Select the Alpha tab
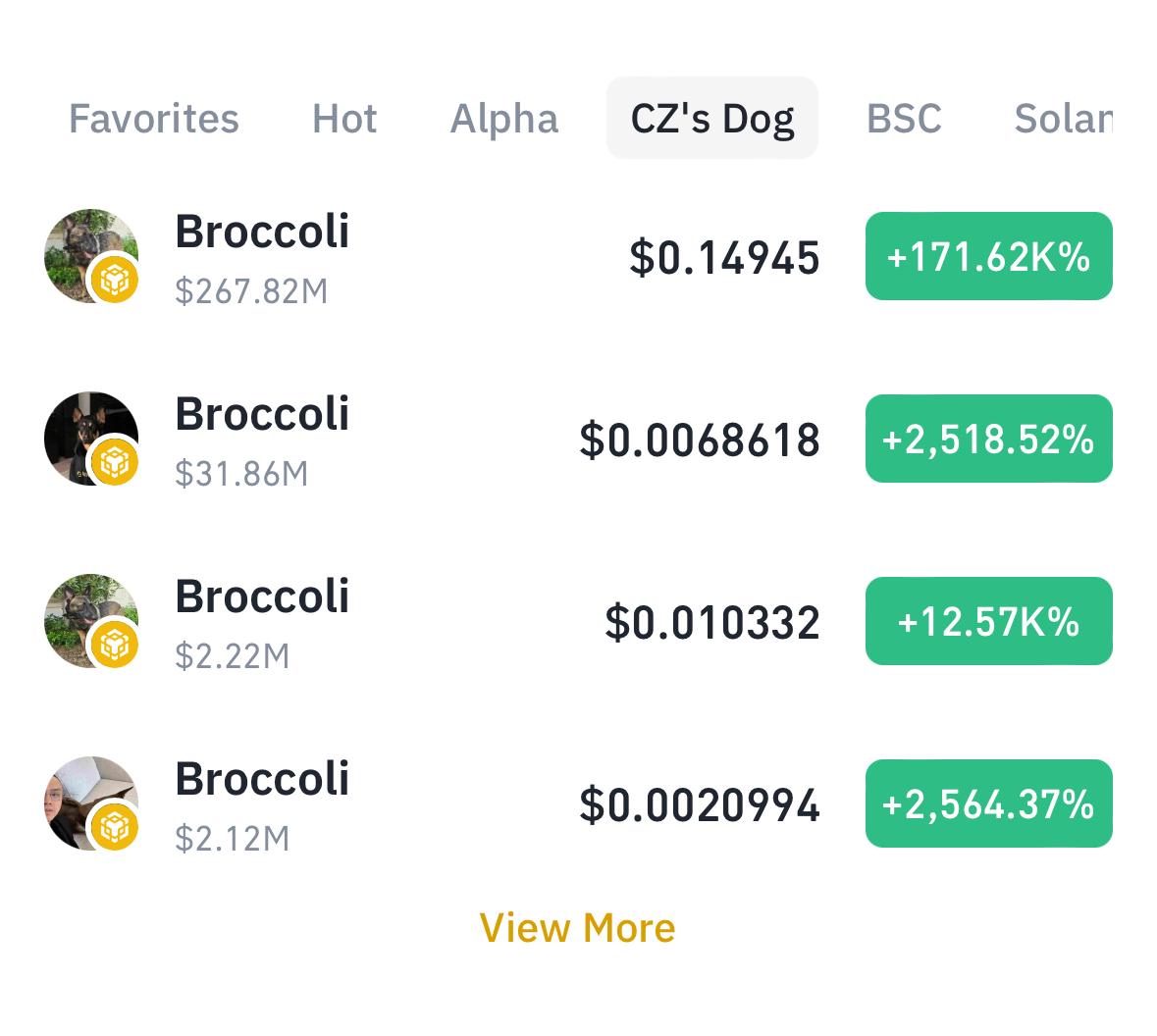The height and width of the screenshot is (1036, 1157). 504,118
